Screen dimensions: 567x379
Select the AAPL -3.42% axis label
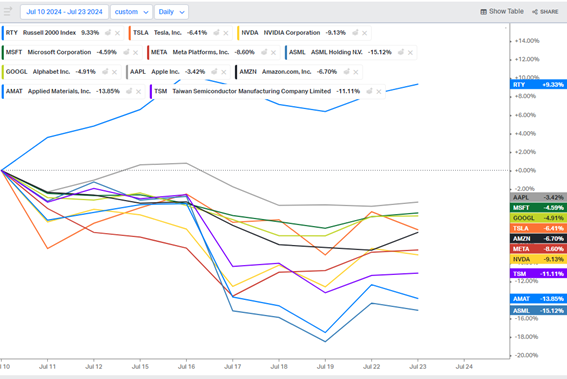538,197
